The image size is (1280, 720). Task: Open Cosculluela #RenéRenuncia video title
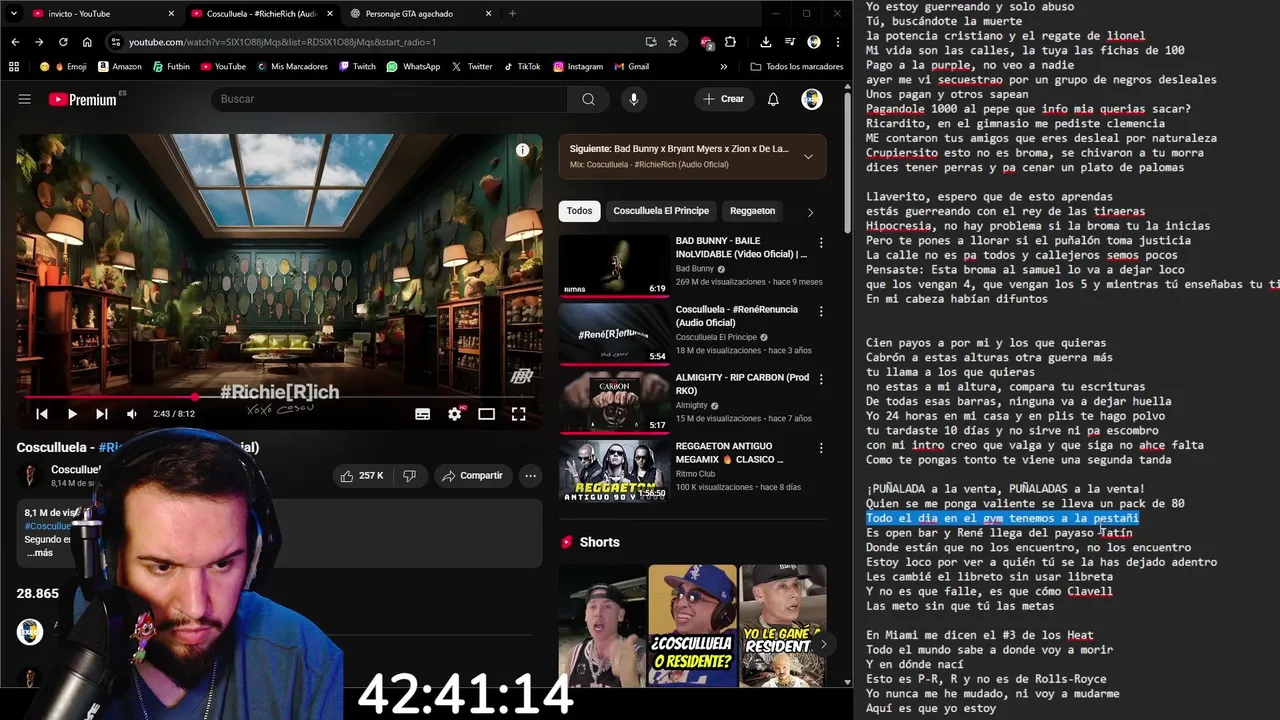click(x=737, y=316)
